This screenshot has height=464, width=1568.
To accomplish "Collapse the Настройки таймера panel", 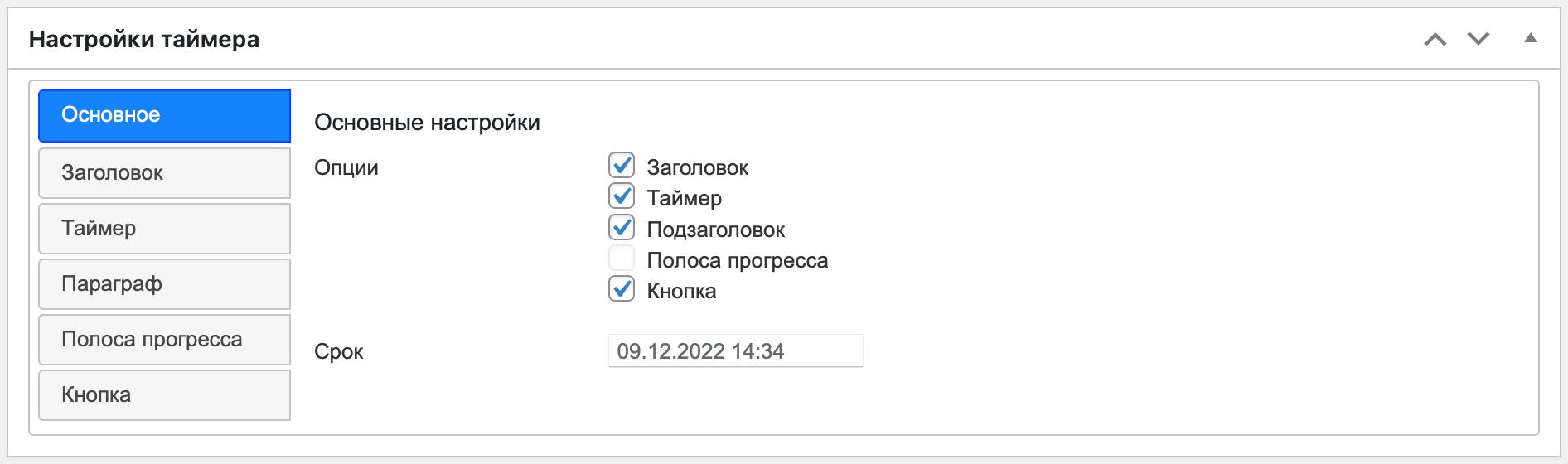I will click(x=1531, y=38).
